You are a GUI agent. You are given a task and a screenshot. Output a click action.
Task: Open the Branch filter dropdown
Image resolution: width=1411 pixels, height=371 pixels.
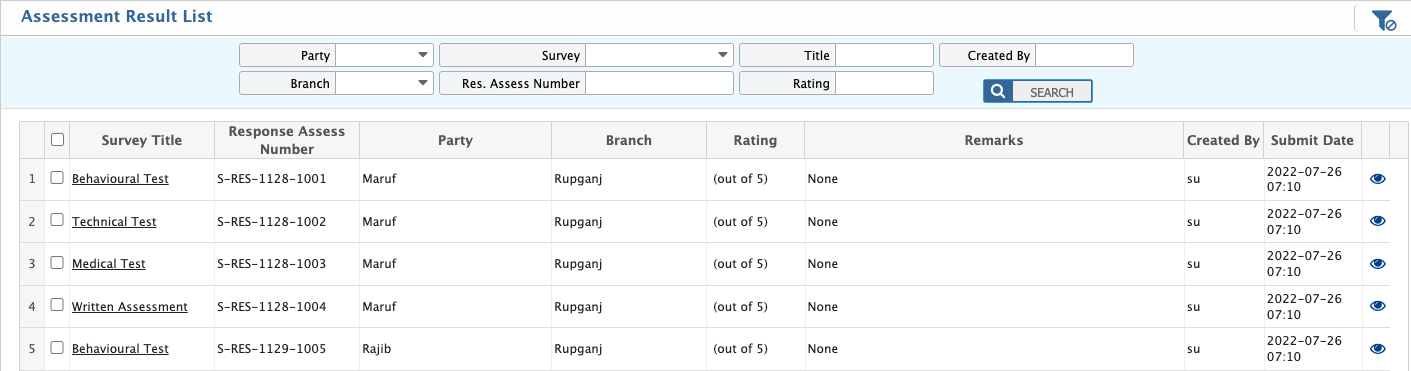click(x=384, y=83)
